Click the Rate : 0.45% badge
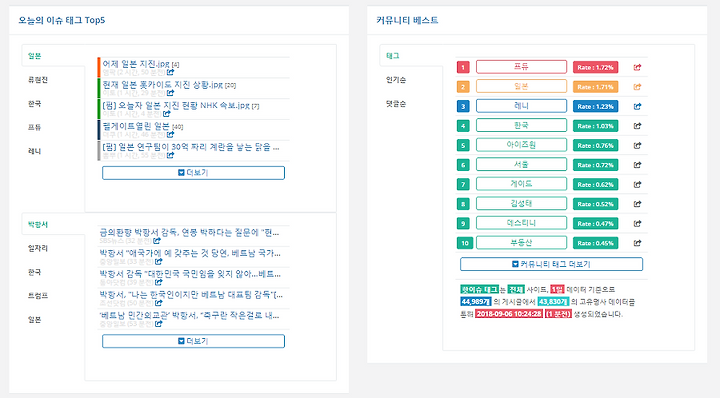Image resolution: width=720 pixels, height=398 pixels. [x=596, y=243]
